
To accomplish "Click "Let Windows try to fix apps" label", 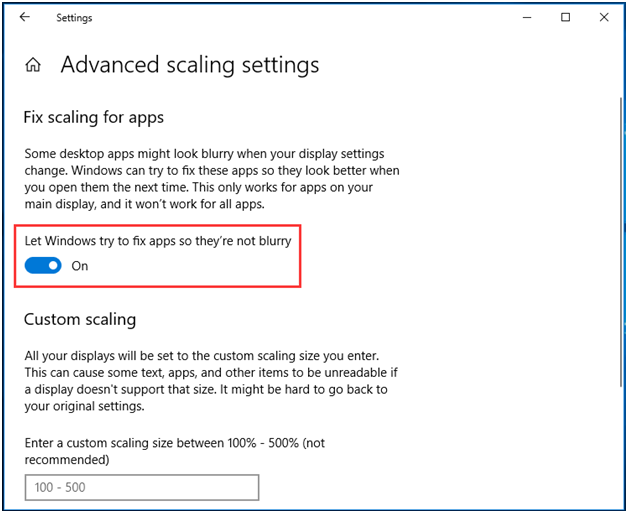I will [x=158, y=241].
